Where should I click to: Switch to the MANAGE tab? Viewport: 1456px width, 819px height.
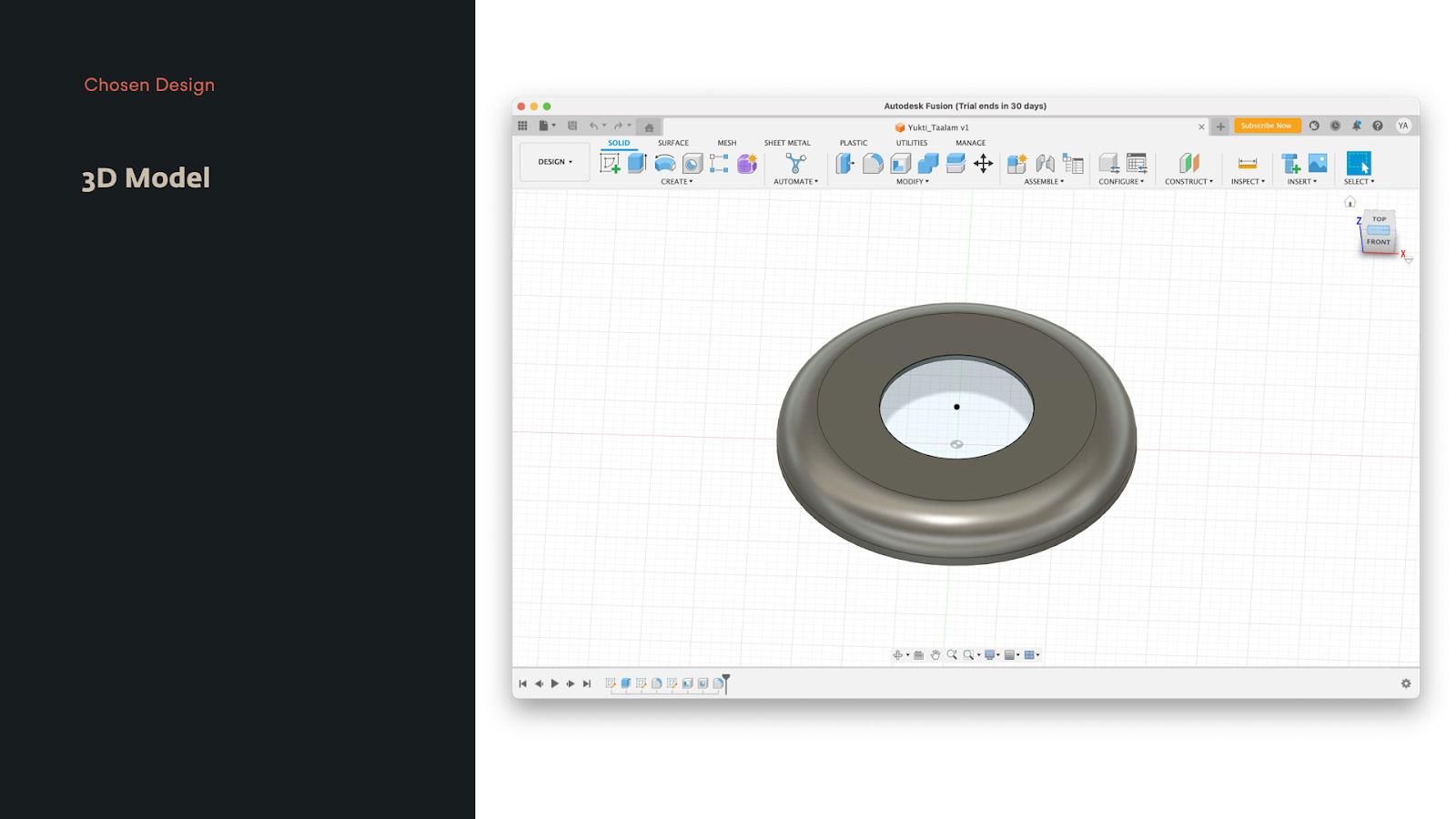click(x=971, y=143)
